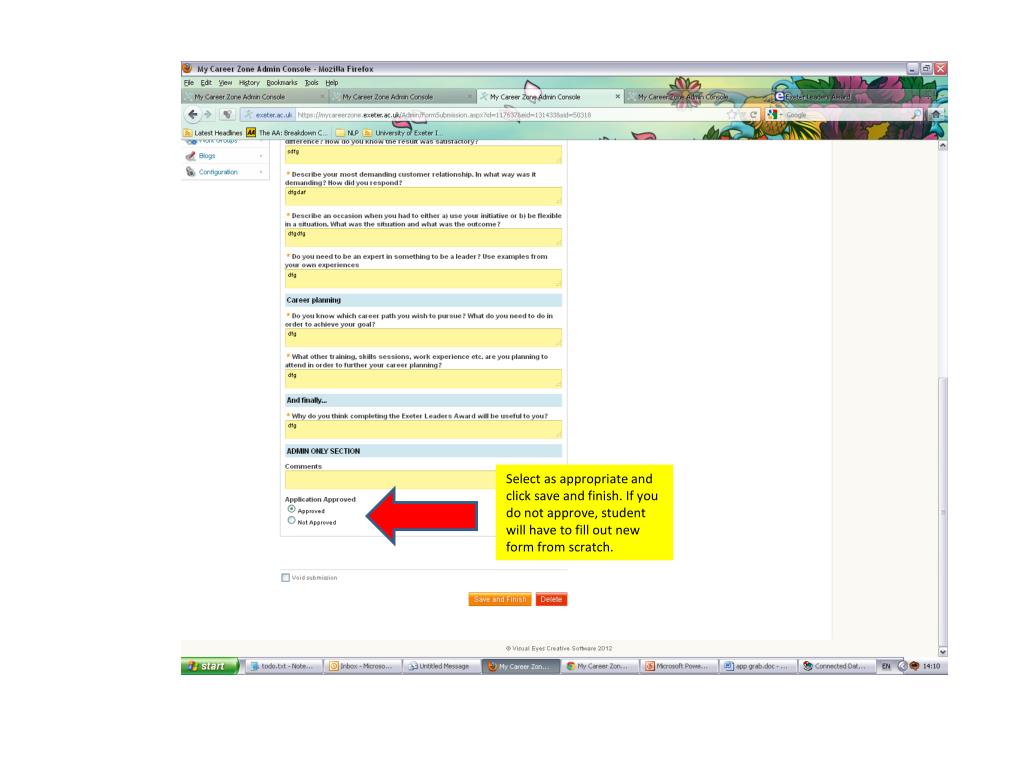
Task: Click the Save and Finish button
Action: [500, 599]
